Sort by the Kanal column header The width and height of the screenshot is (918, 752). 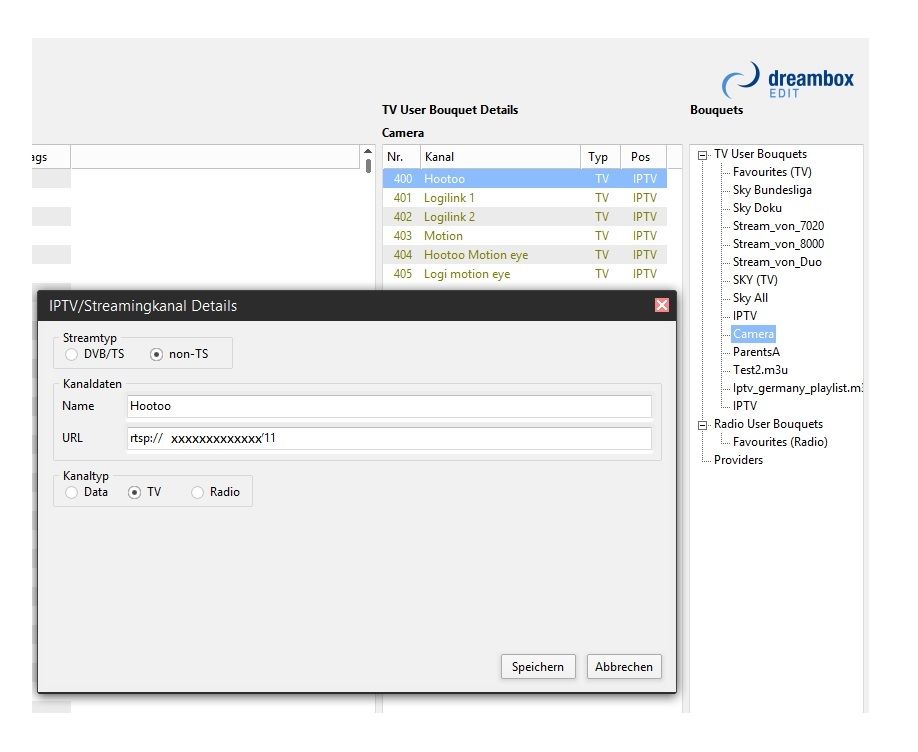[x=501, y=157]
